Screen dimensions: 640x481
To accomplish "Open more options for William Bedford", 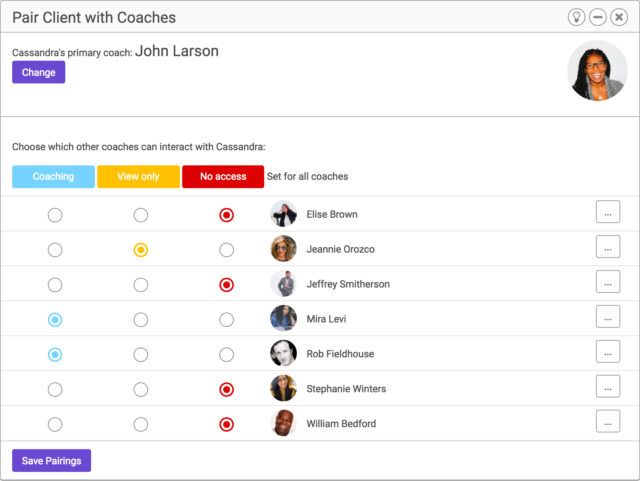I will 607,422.
